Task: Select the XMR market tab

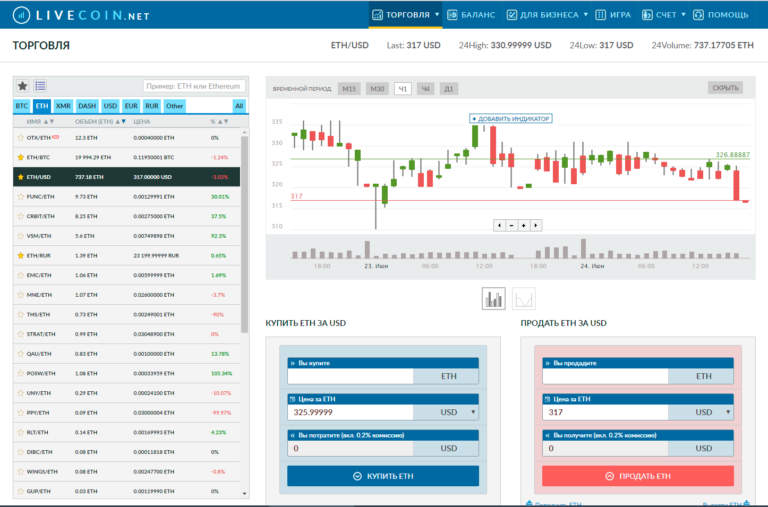Action: pyautogui.click(x=63, y=106)
